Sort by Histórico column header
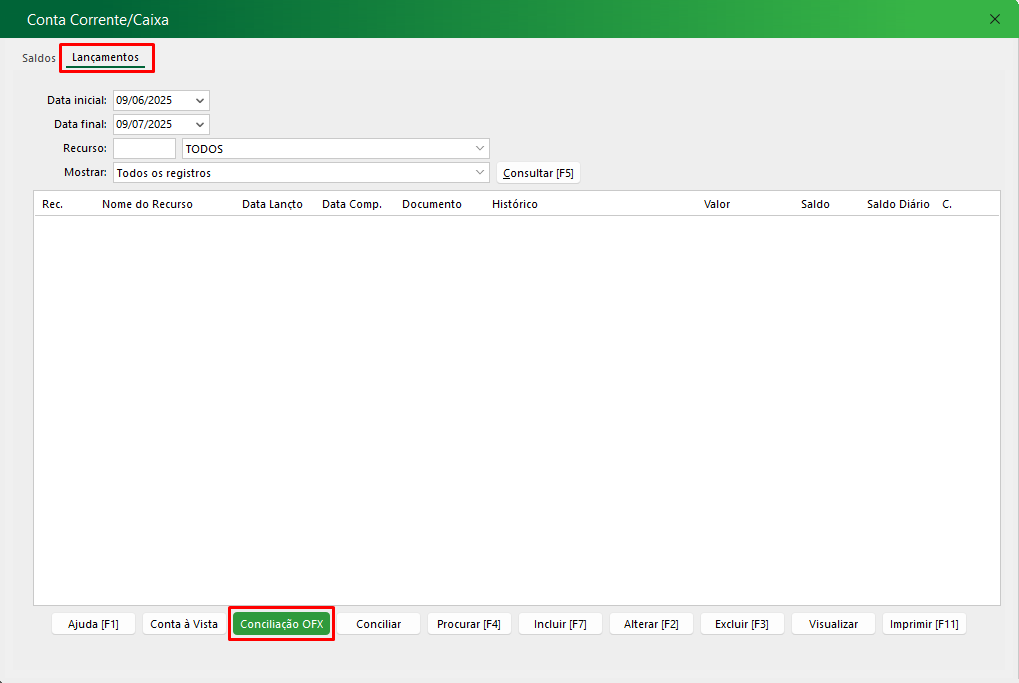Viewport: 1019px width, 683px height. coord(515,204)
